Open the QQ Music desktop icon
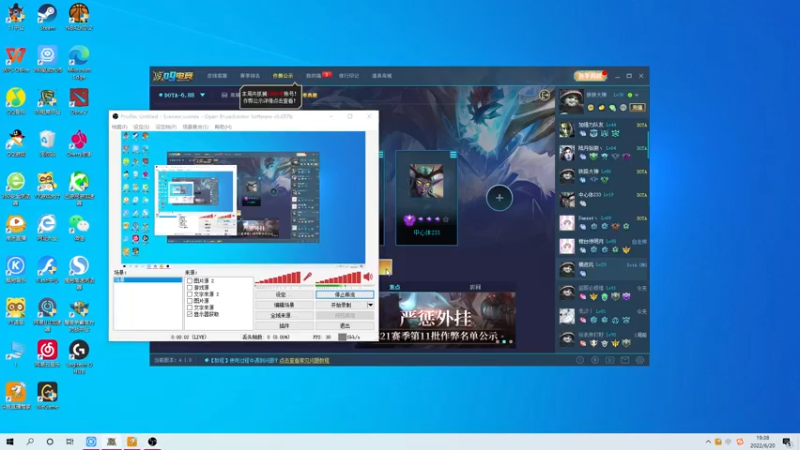Screen dimensions: 800x450 tap(16, 101)
